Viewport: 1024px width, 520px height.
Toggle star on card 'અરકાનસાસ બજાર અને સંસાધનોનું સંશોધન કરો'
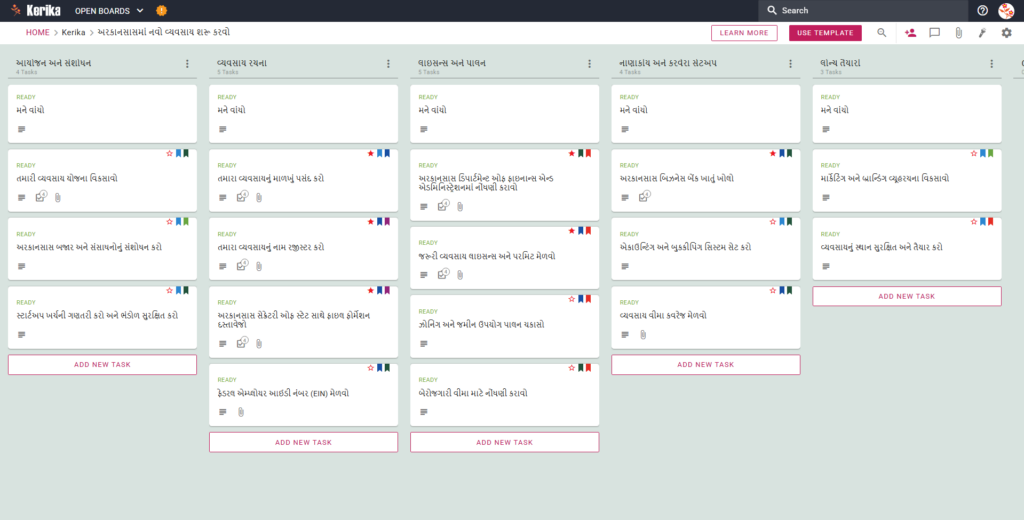pos(169,222)
